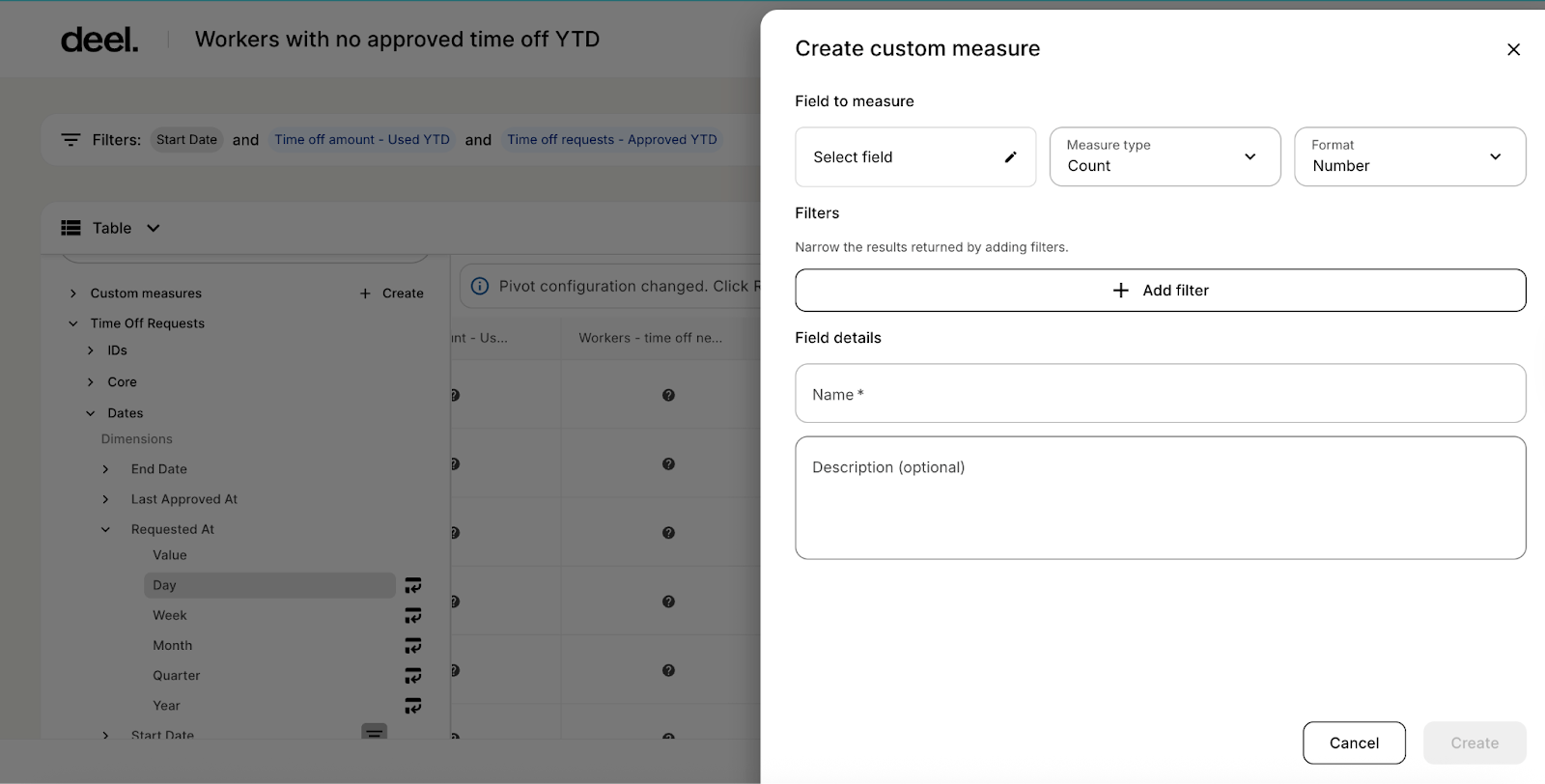Expand the End Date dimension

pos(106,469)
